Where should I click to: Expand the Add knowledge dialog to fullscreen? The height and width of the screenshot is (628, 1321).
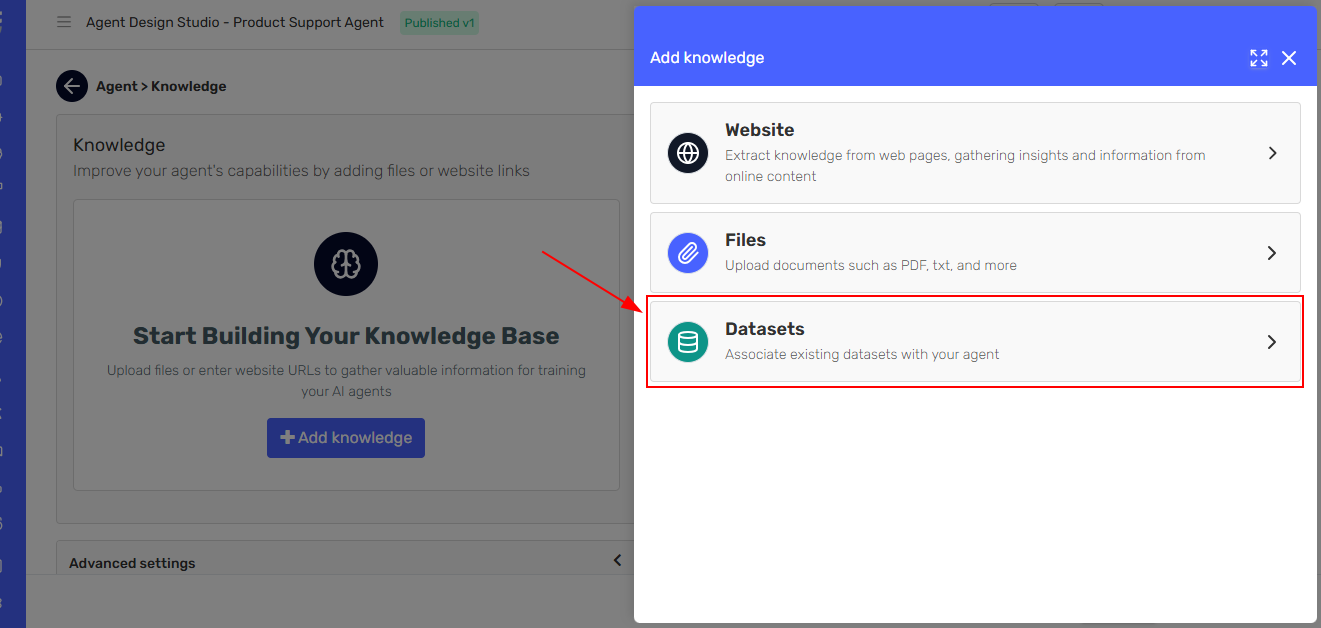click(x=1258, y=58)
